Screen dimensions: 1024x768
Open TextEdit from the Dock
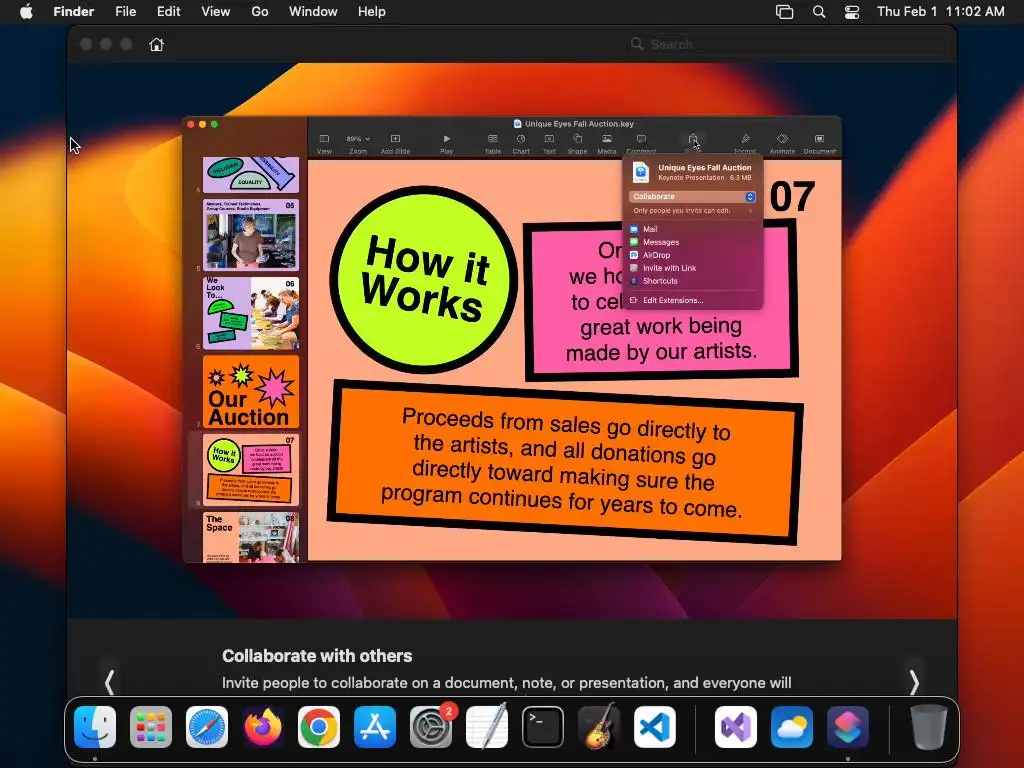487,727
